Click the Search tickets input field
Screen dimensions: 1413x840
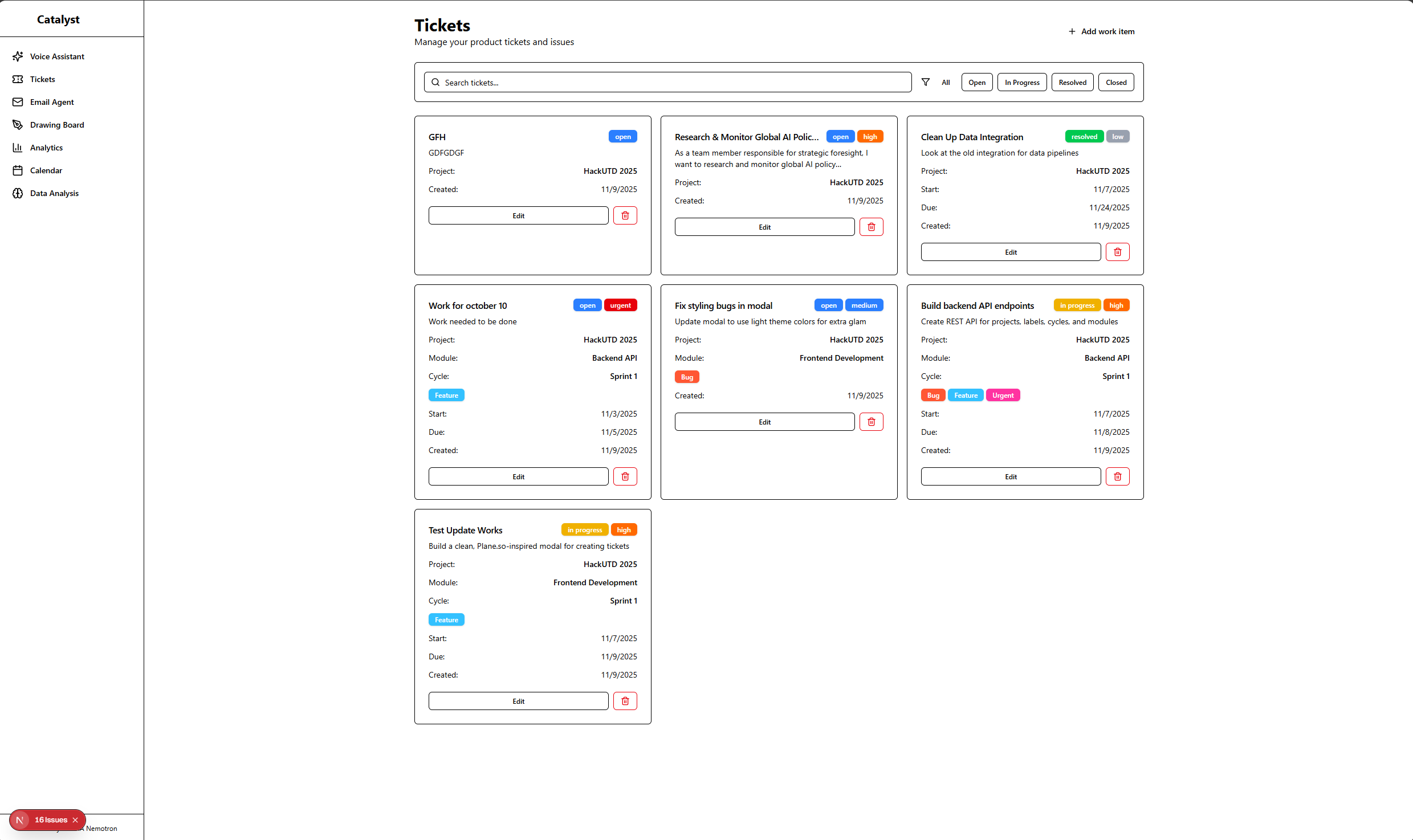coord(667,82)
